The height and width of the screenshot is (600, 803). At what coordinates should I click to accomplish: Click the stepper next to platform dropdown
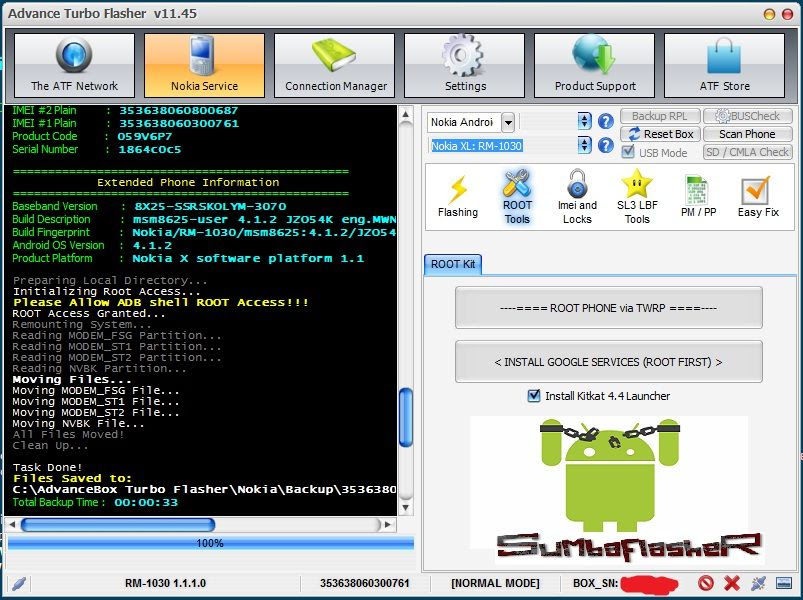[x=584, y=121]
